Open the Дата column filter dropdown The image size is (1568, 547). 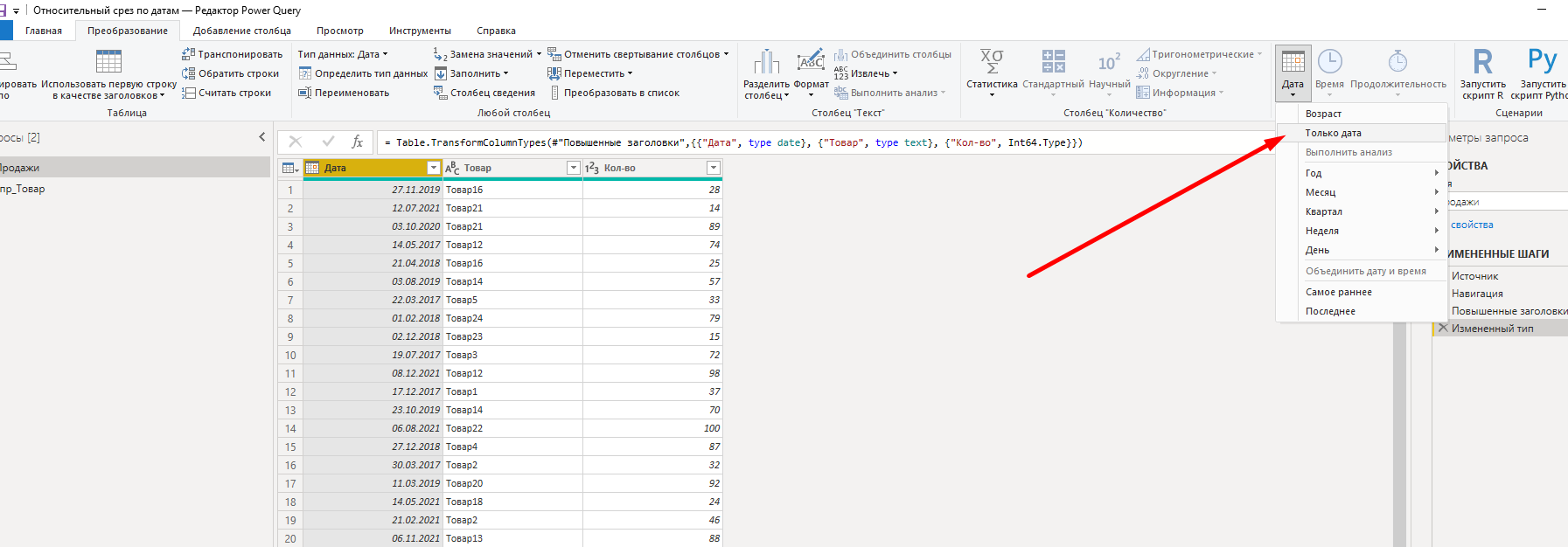pos(433,168)
